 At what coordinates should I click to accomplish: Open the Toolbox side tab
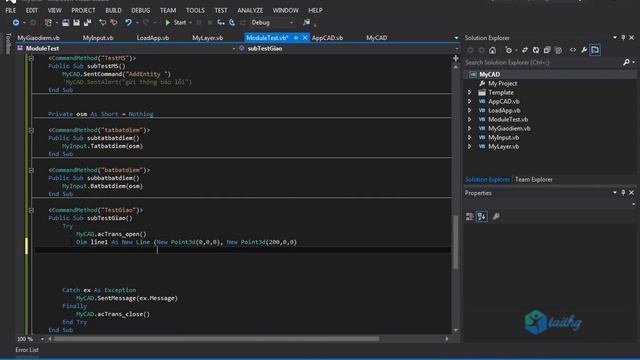pos(8,43)
